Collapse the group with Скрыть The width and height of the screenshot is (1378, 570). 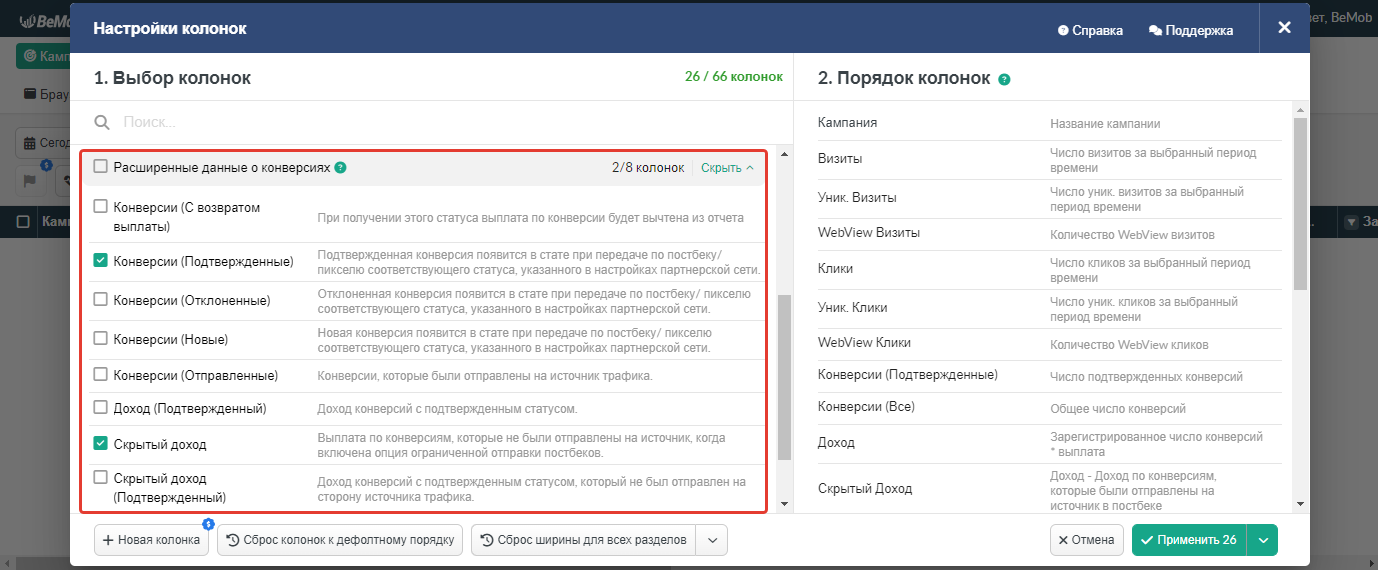[x=727, y=168]
